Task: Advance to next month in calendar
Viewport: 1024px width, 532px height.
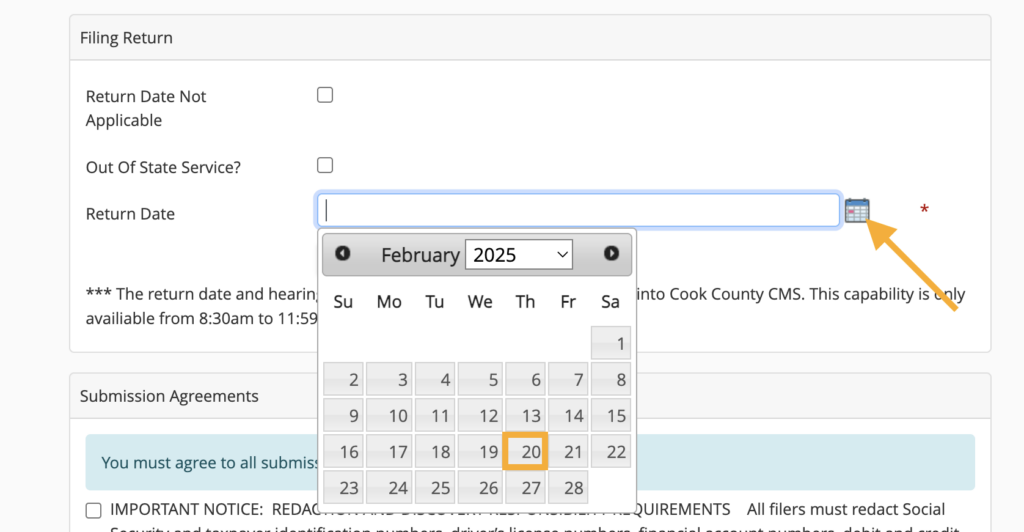Action: click(x=611, y=254)
